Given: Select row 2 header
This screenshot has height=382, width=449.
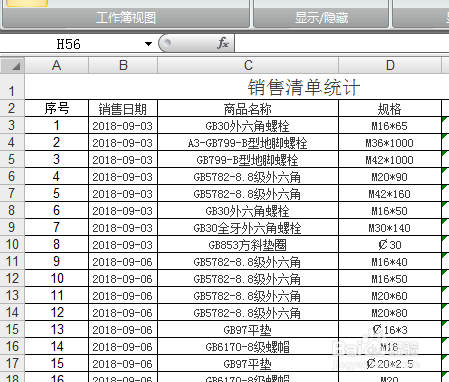Looking at the screenshot, I should (12, 108).
